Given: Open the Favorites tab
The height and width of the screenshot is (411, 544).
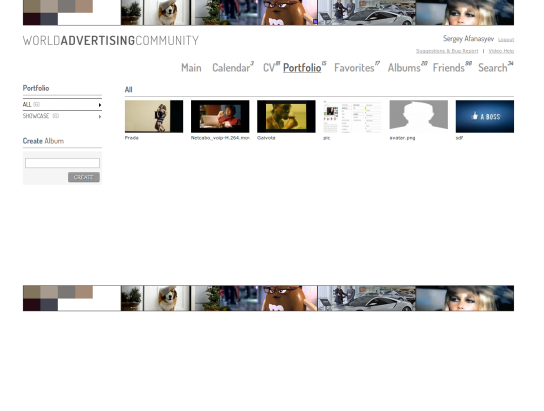Looking at the screenshot, I should (x=354, y=68).
